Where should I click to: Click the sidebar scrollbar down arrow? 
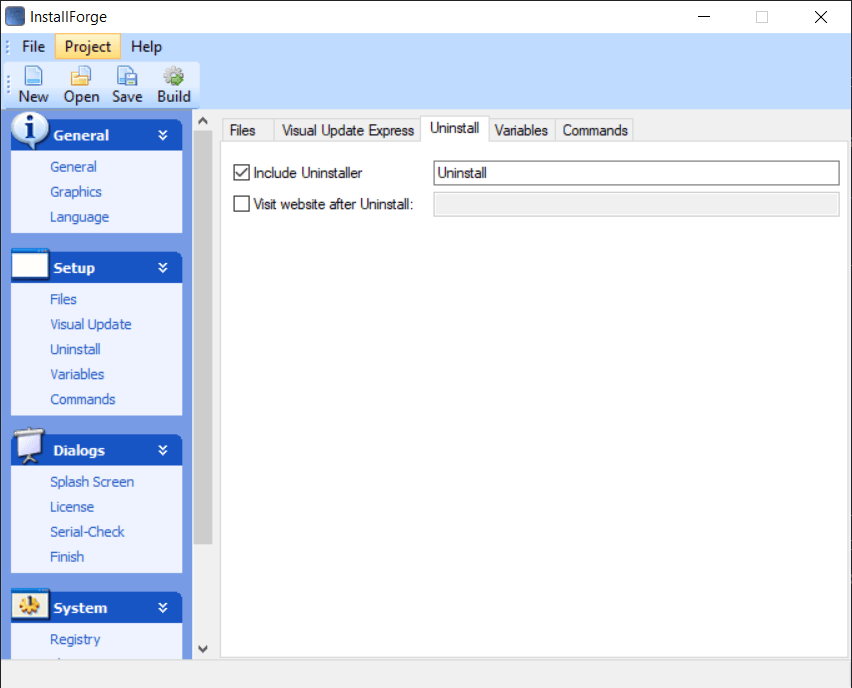coord(203,649)
